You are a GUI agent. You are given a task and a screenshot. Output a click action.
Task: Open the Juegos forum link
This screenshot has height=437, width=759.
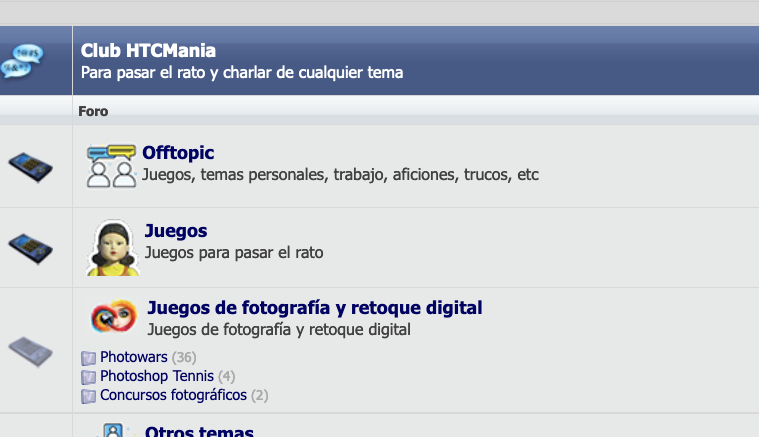[x=176, y=231]
